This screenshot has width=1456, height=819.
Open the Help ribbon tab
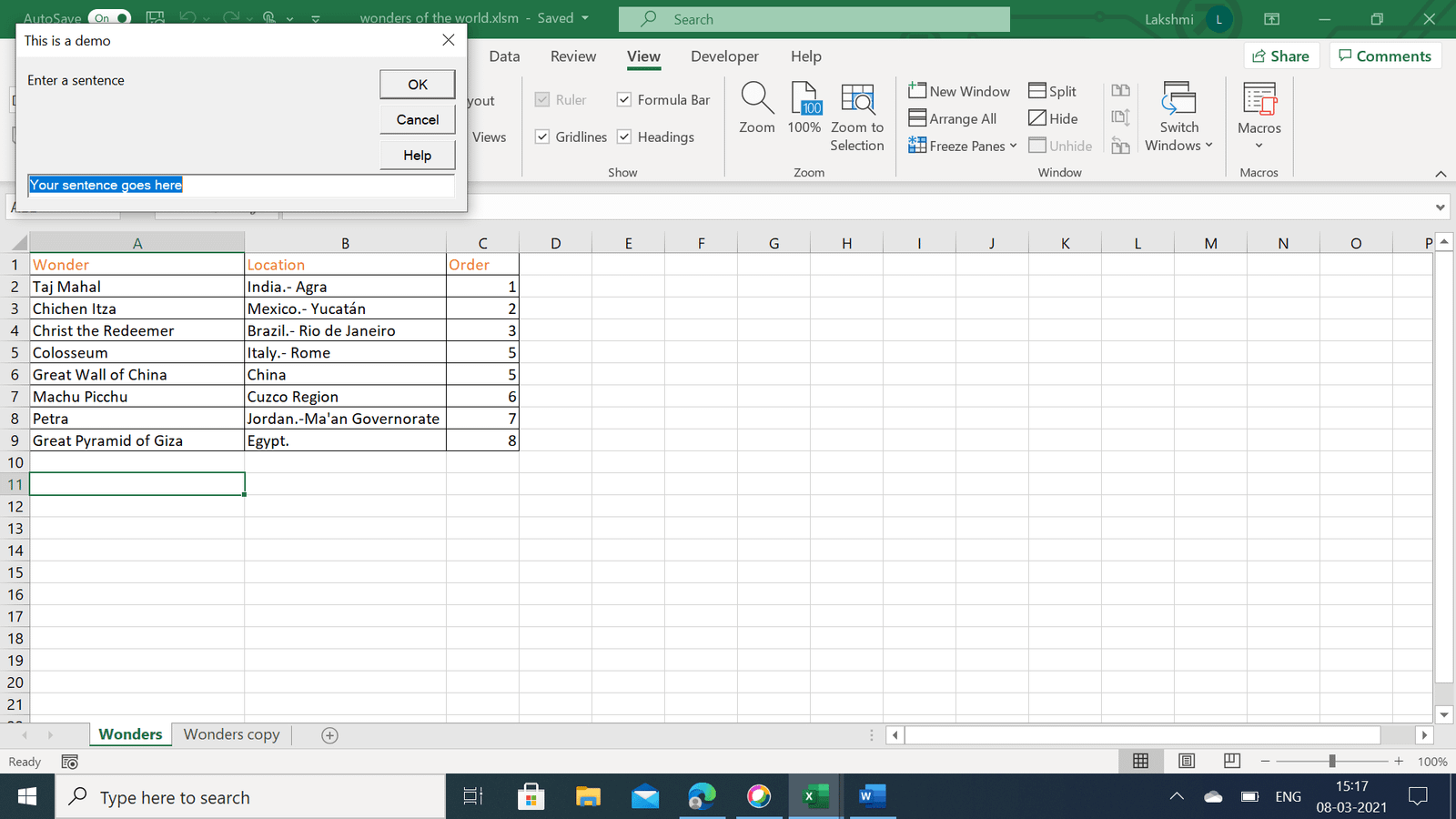[x=806, y=56]
